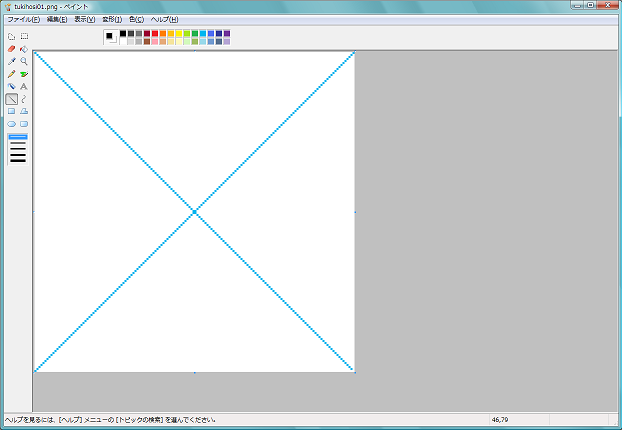This screenshot has height=430, width=622.
Task: Select the Text tool
Action: [x=24, y=87]
